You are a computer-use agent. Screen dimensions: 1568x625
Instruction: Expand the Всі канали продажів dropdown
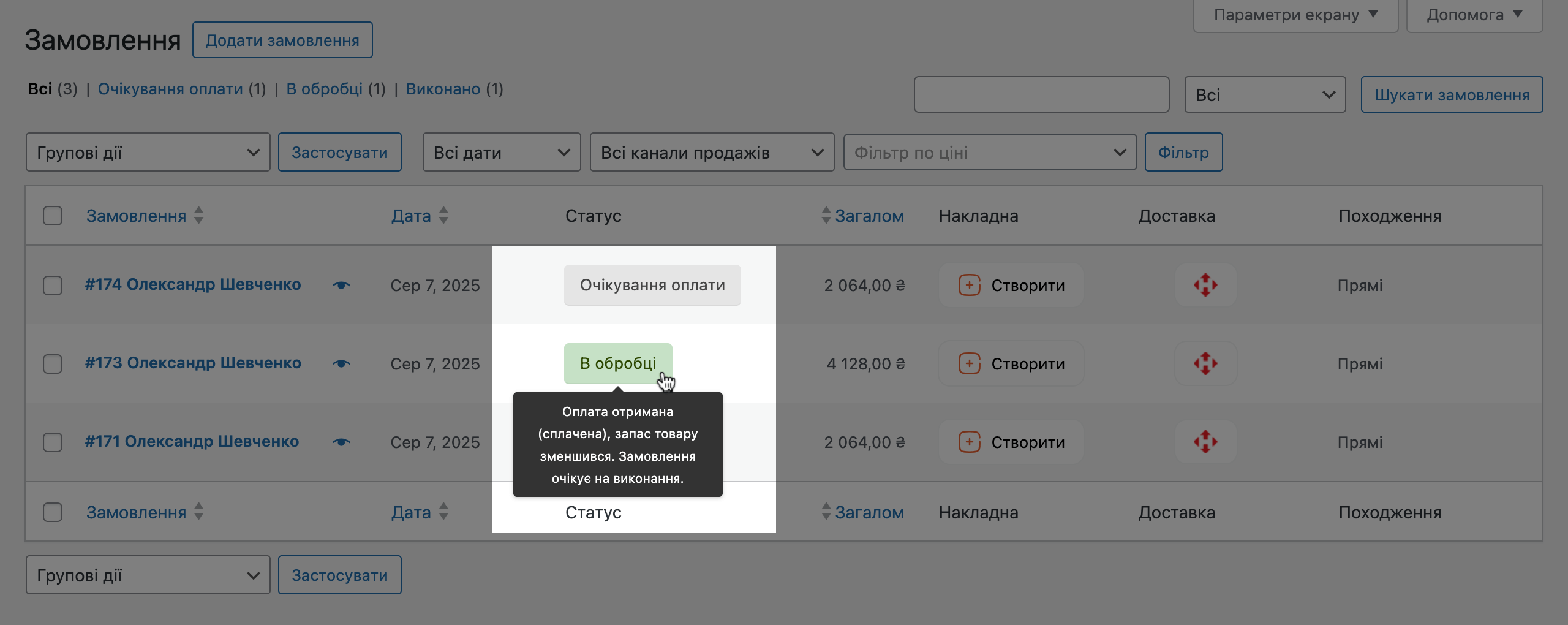pos(712,152)
